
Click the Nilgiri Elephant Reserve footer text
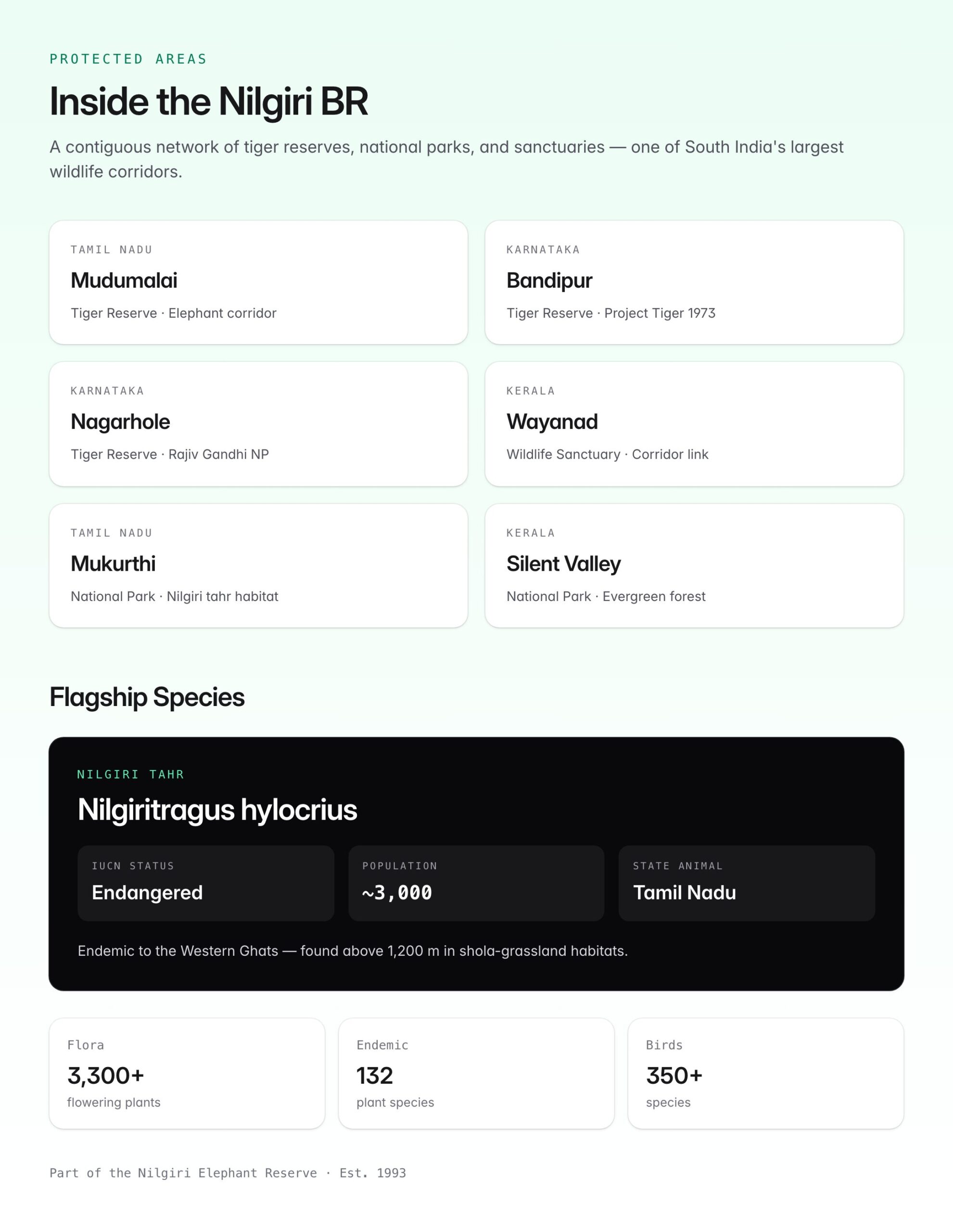(x=228, y=1173)
